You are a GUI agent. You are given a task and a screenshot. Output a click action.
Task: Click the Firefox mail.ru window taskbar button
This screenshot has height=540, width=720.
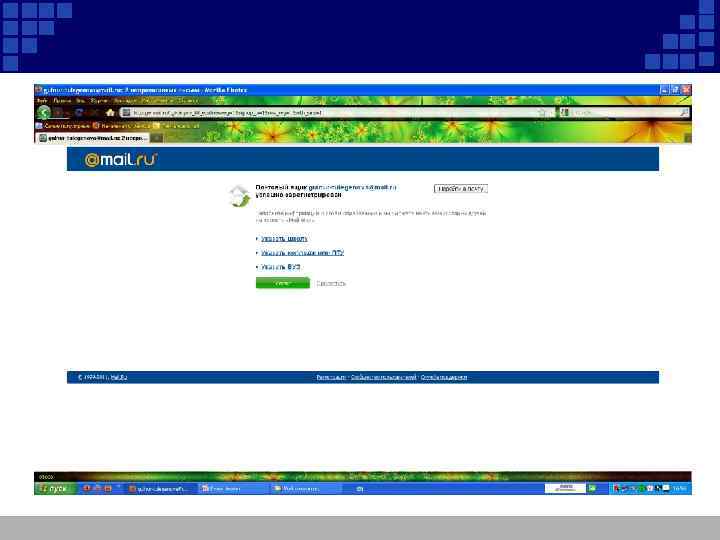[160, 489]
